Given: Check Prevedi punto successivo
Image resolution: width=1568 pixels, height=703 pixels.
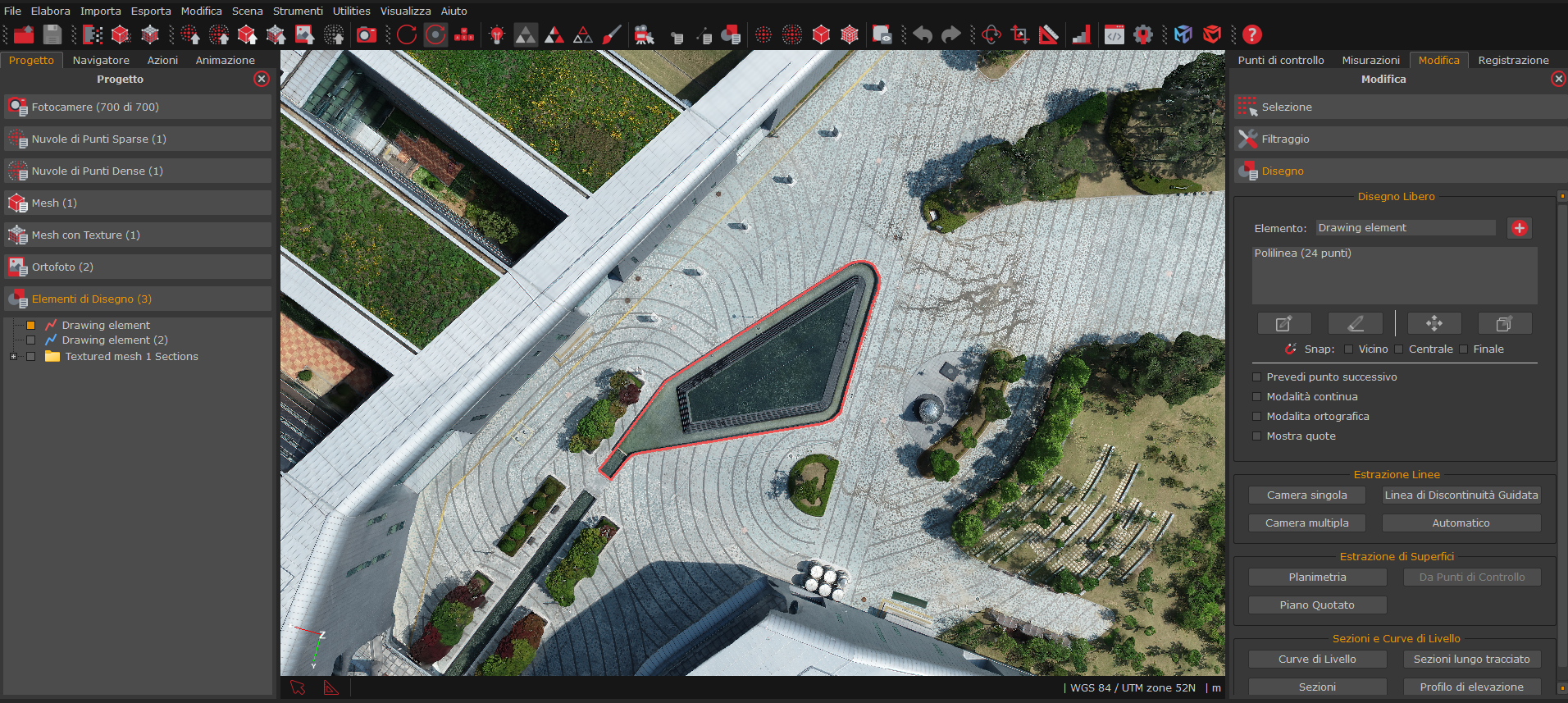Looking at the screenshot, I should 1256,377.
